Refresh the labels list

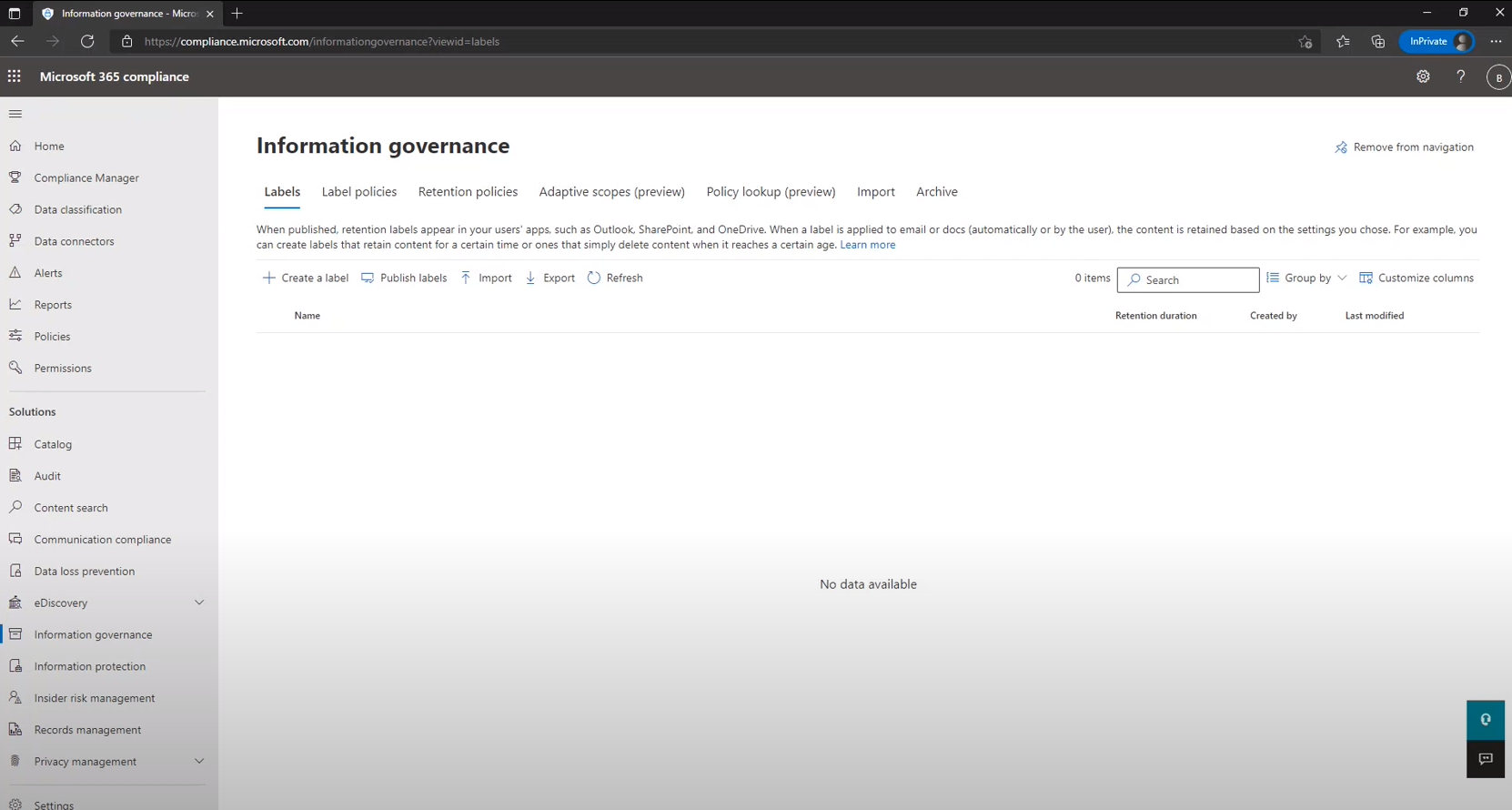coord(615,278)
